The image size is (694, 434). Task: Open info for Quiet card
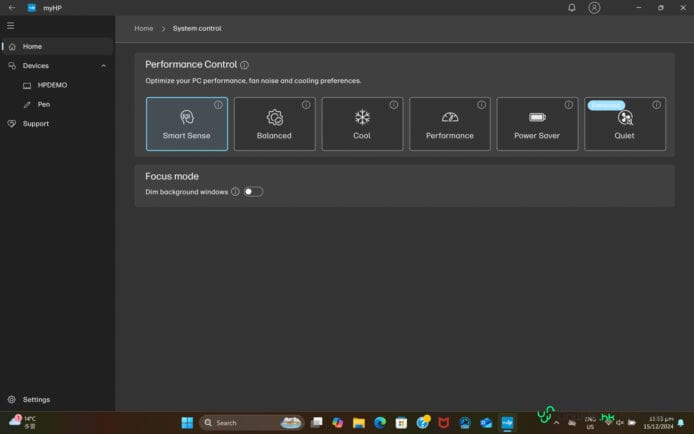point(656,105)
